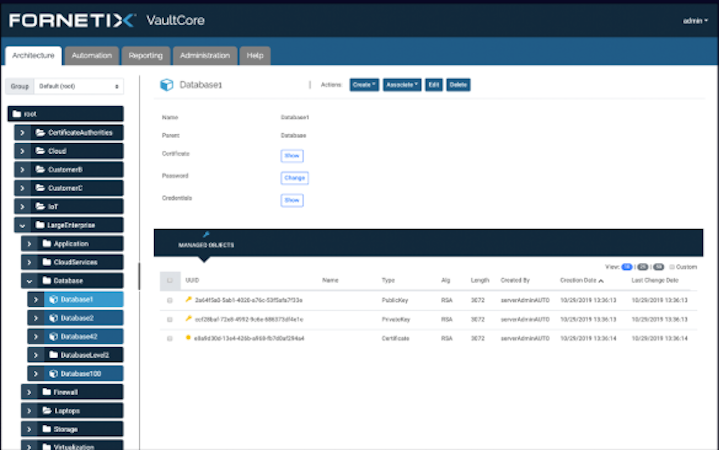Open the Reporting tab
Screen dimensions: 719x450
(145, 56)
